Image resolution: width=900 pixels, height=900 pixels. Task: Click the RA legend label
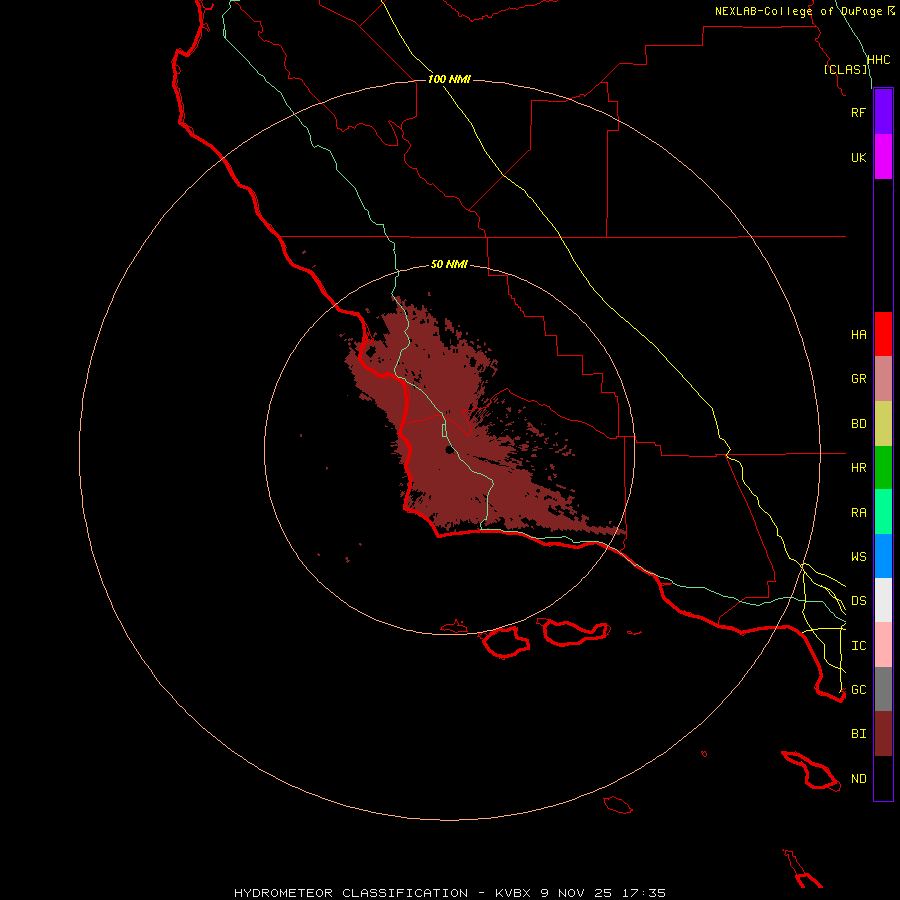tap(858, 513)
